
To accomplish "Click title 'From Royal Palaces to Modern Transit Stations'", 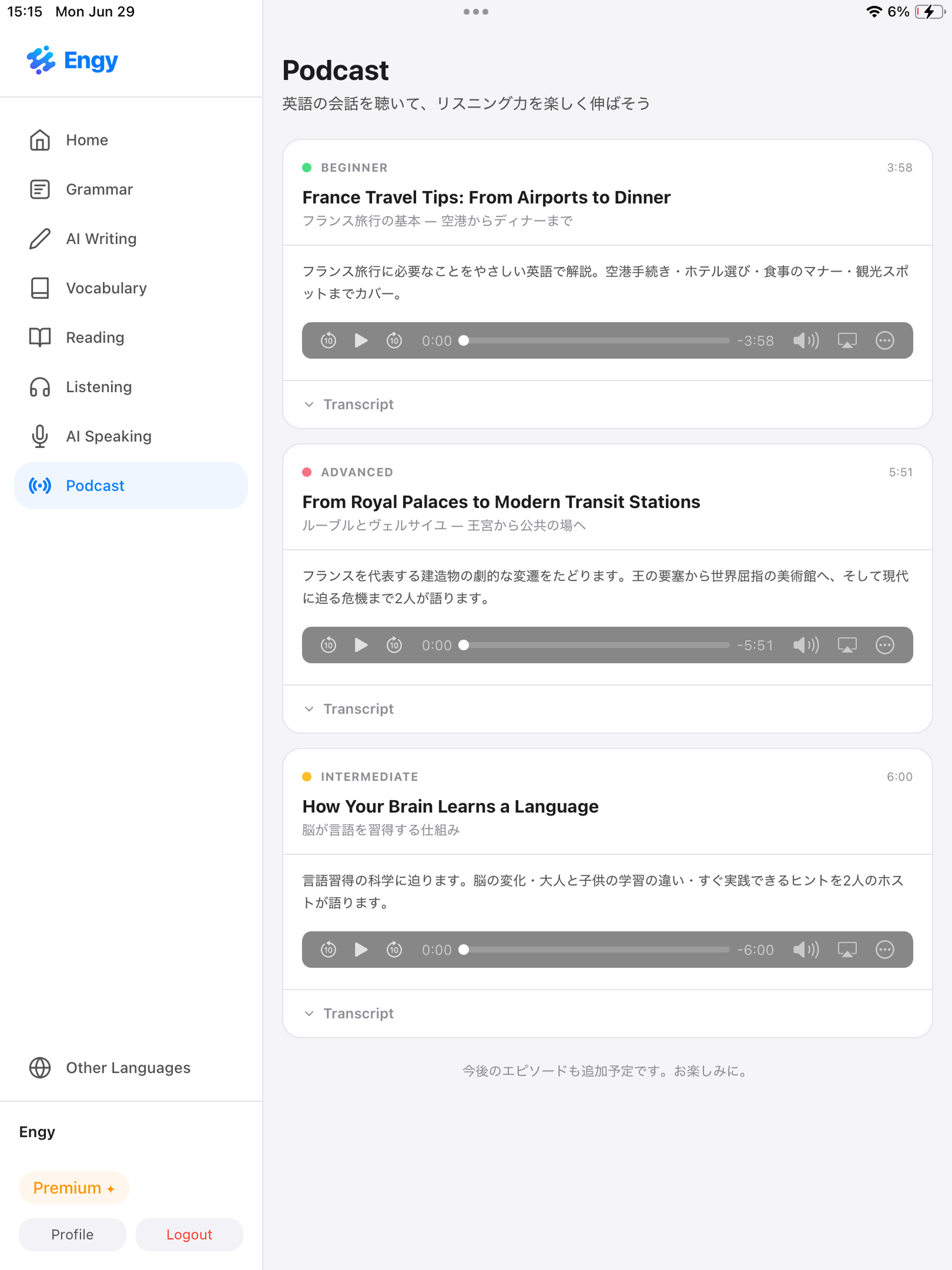I will pos(501,502).
